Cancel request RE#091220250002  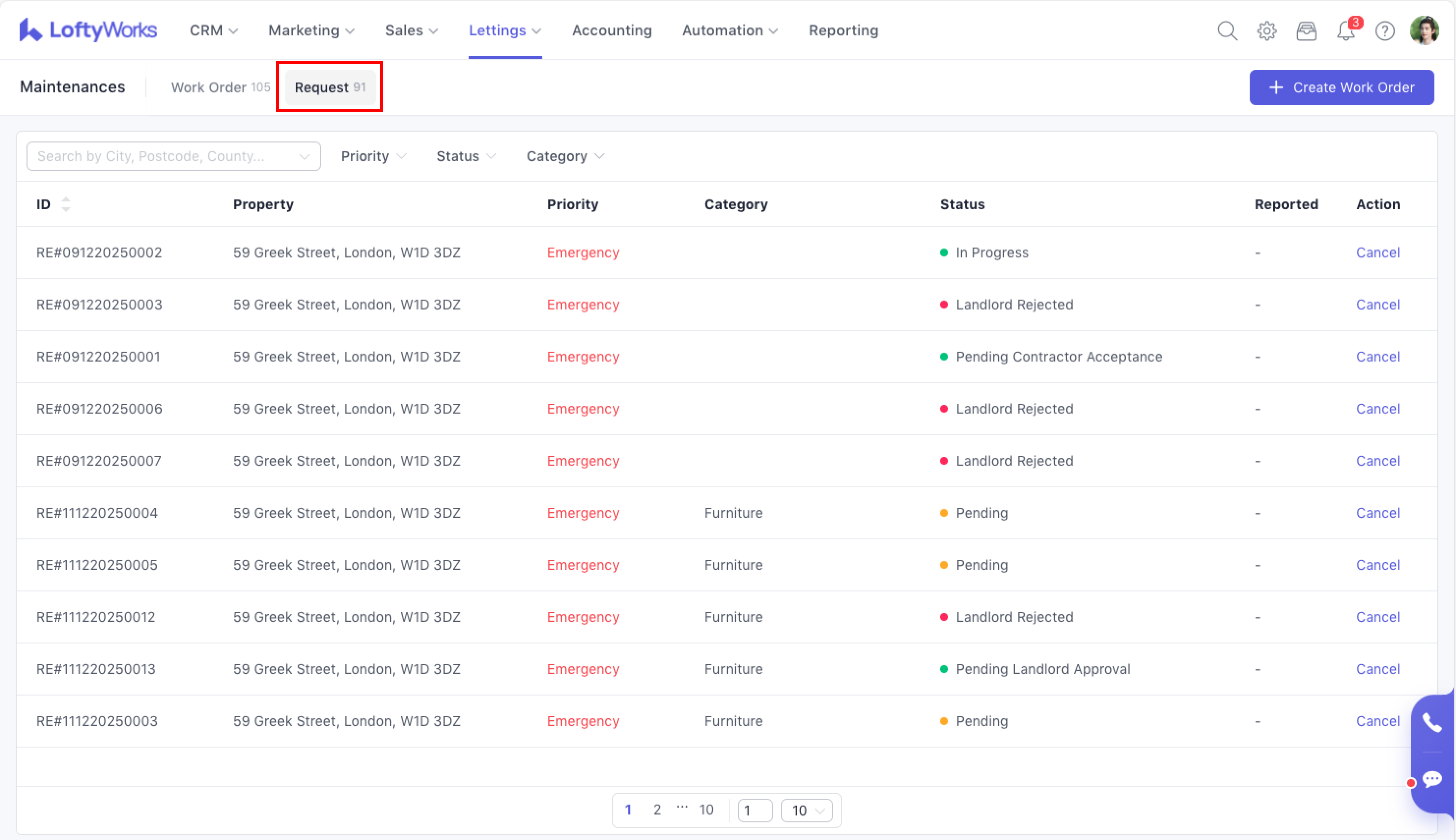(1377, 252)
